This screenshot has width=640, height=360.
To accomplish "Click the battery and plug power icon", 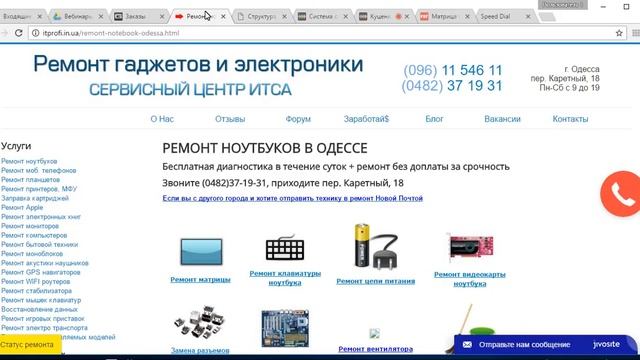I will 376,246.
